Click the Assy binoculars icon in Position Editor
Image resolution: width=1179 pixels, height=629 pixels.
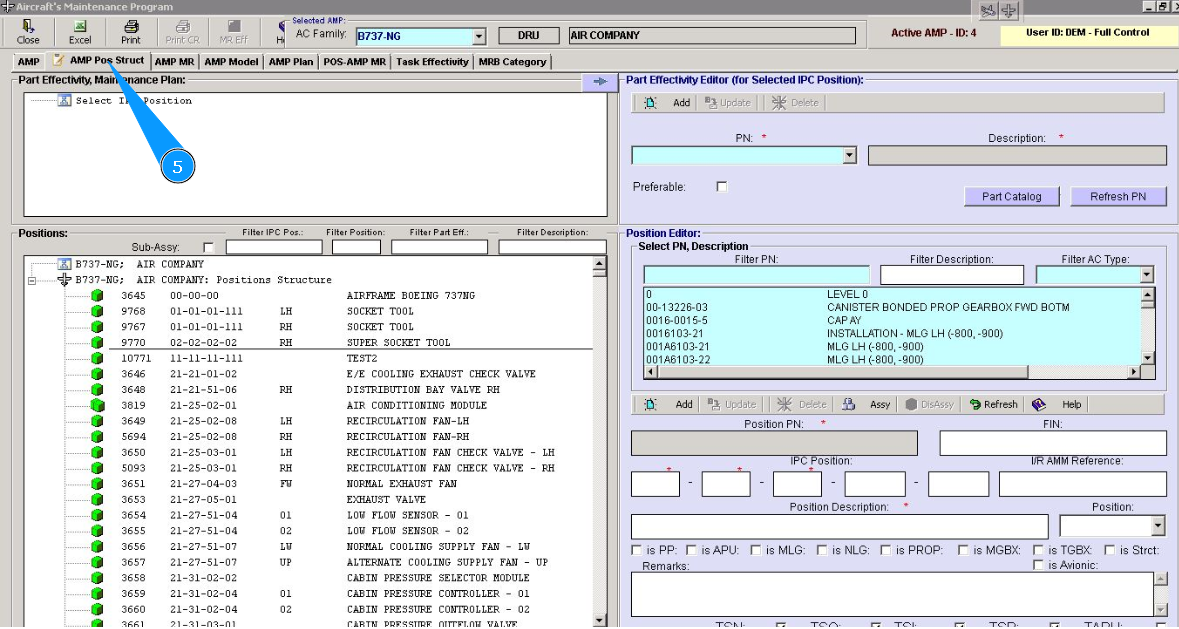849,405
